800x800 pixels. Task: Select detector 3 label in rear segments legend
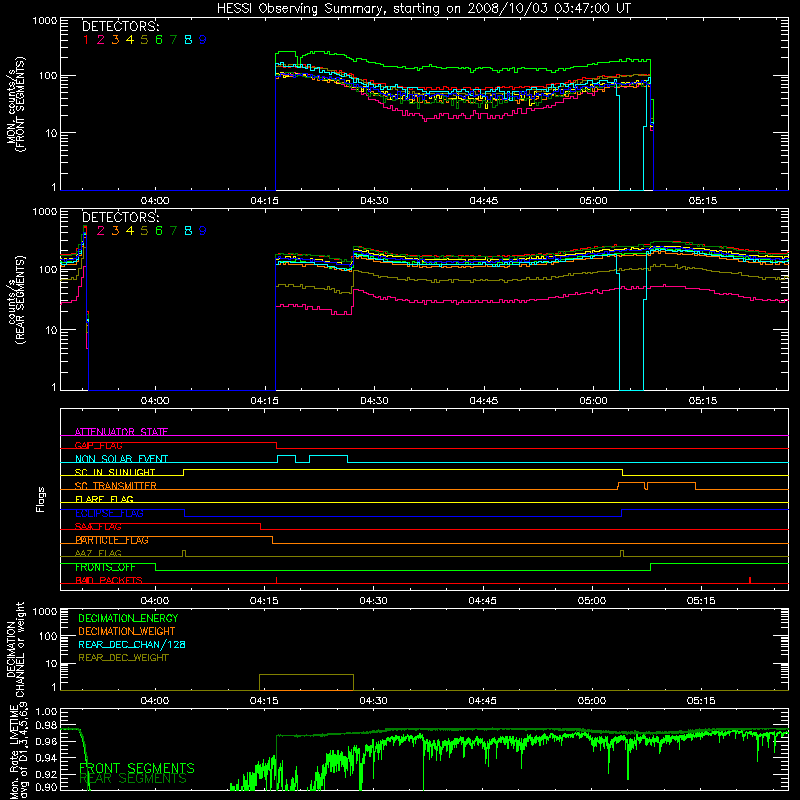tap(115, 231)
